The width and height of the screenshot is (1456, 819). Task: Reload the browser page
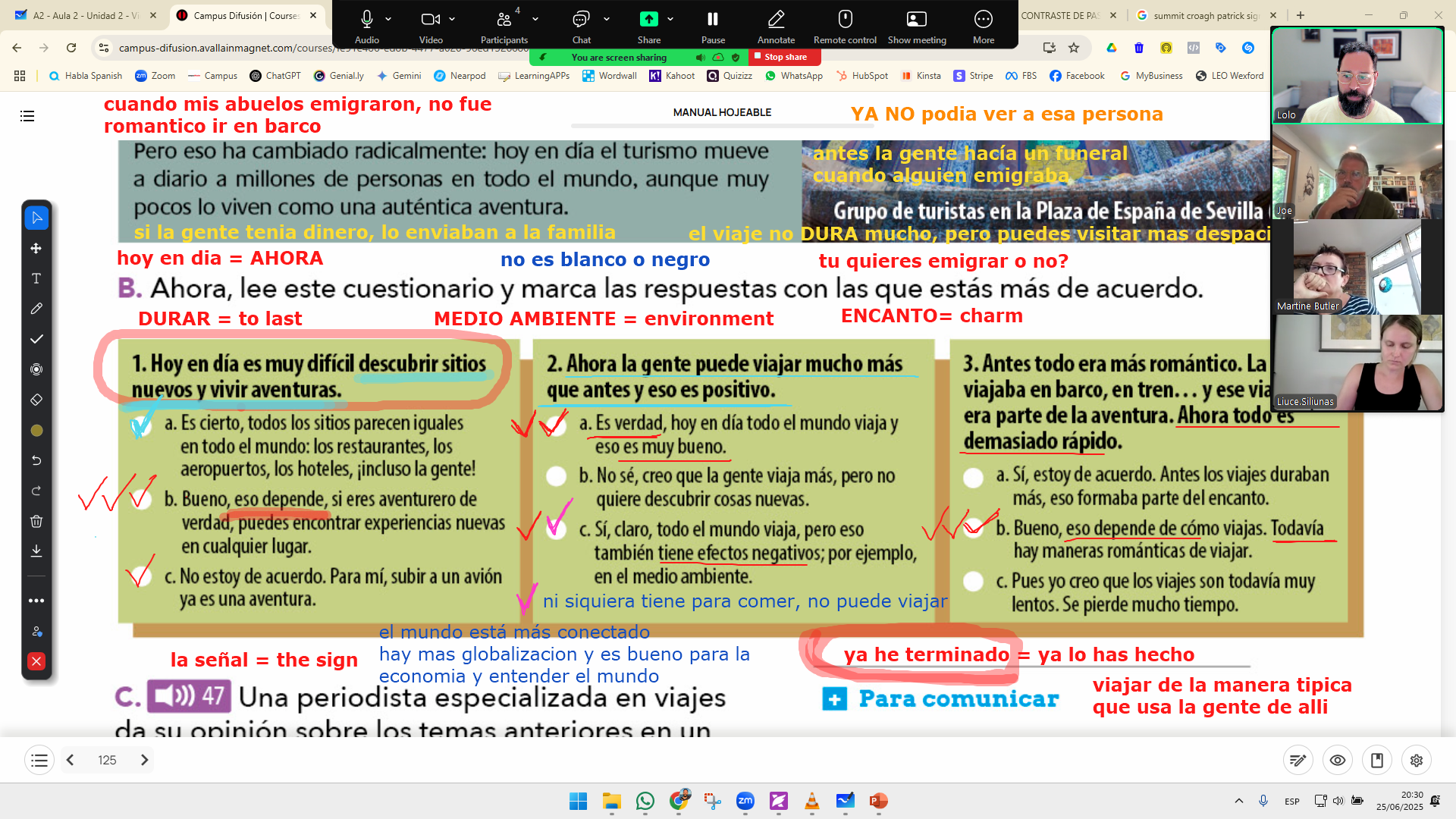click(x=71, y=48)
